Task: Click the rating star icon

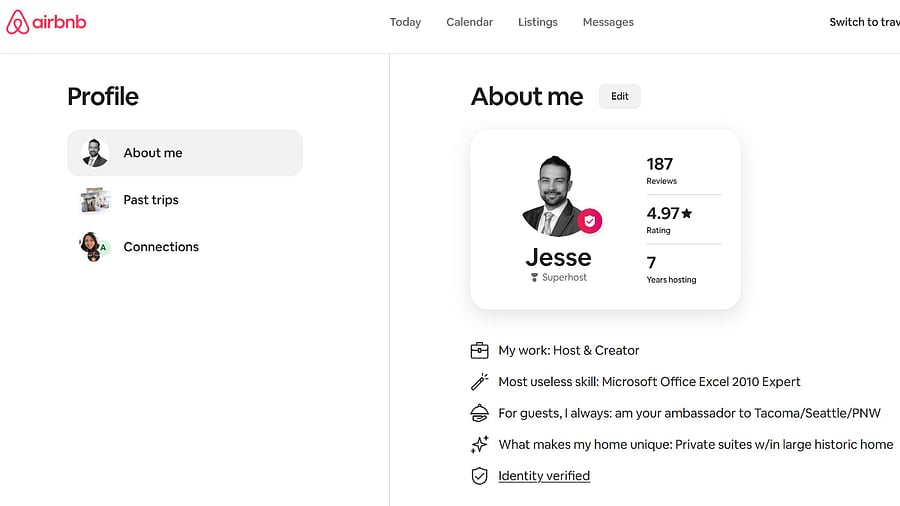Action: [686, 213]
